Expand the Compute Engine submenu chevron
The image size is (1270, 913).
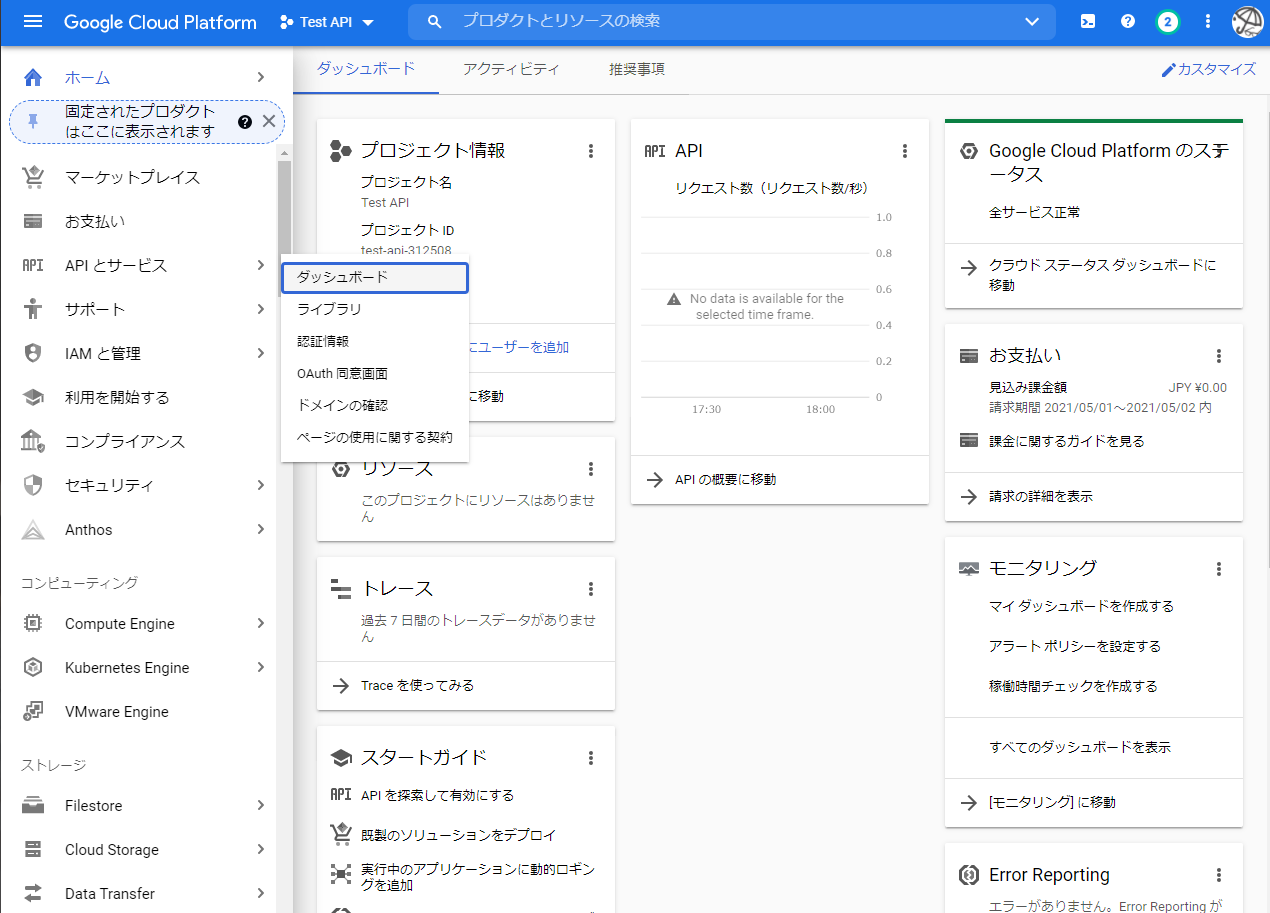(260, 624)
